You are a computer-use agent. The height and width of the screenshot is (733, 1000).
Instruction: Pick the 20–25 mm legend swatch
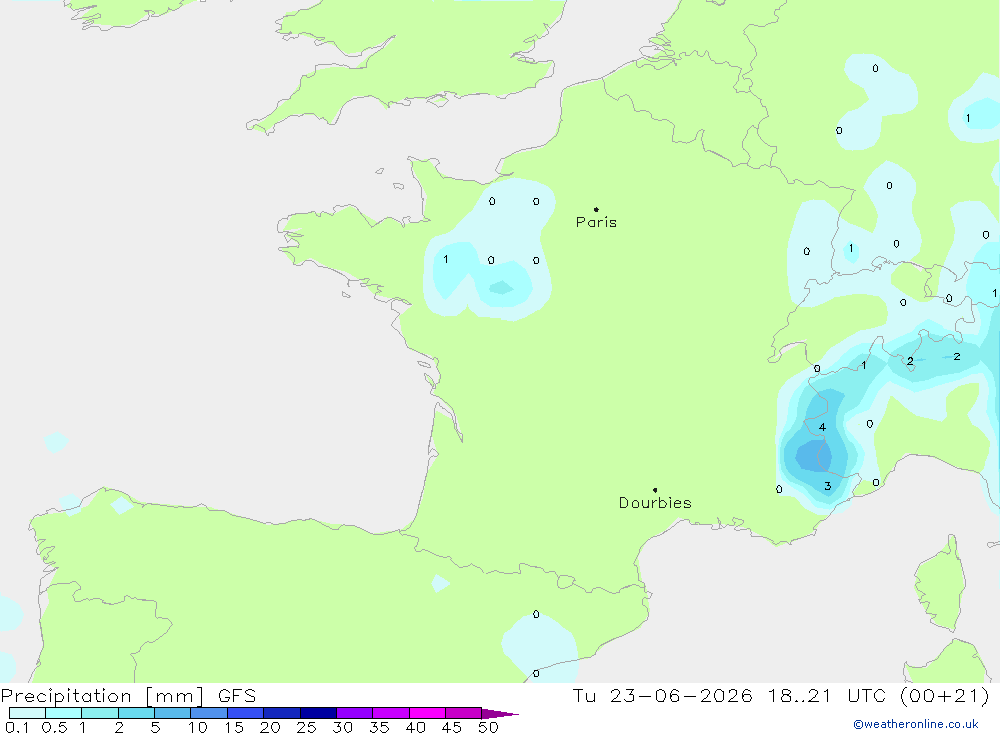(282, 713)
